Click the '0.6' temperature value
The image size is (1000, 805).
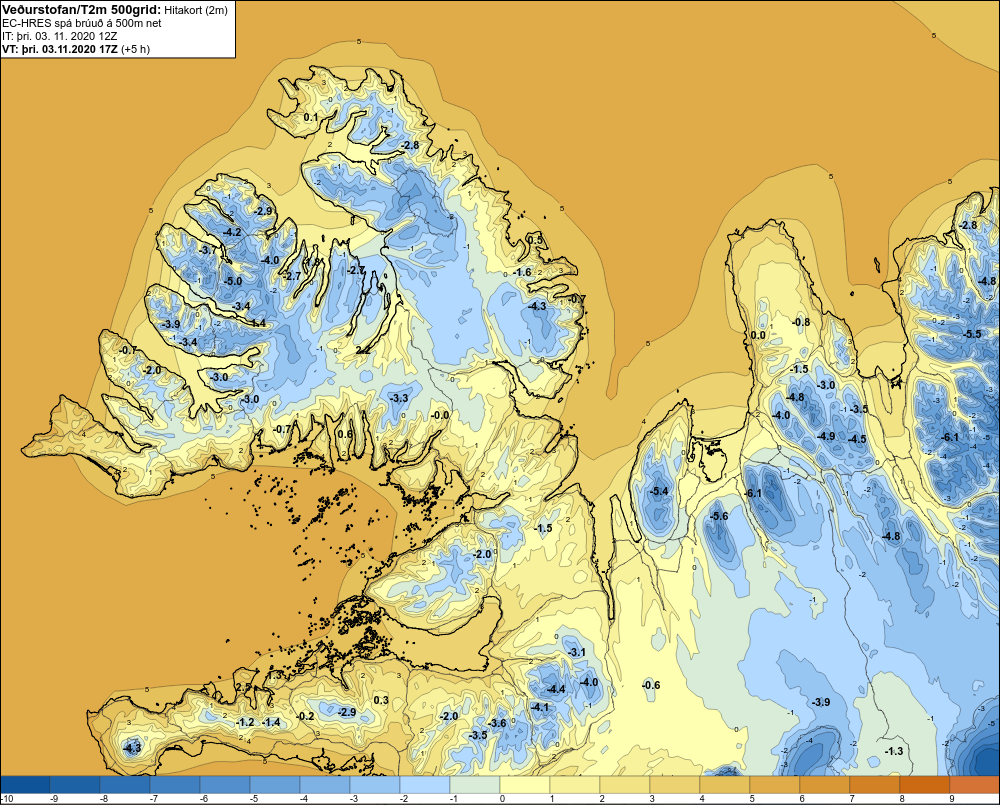point(344,434)
